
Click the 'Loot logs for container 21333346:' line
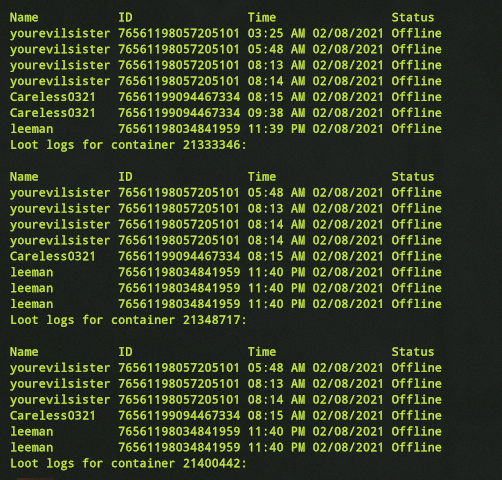coord(128,145)
